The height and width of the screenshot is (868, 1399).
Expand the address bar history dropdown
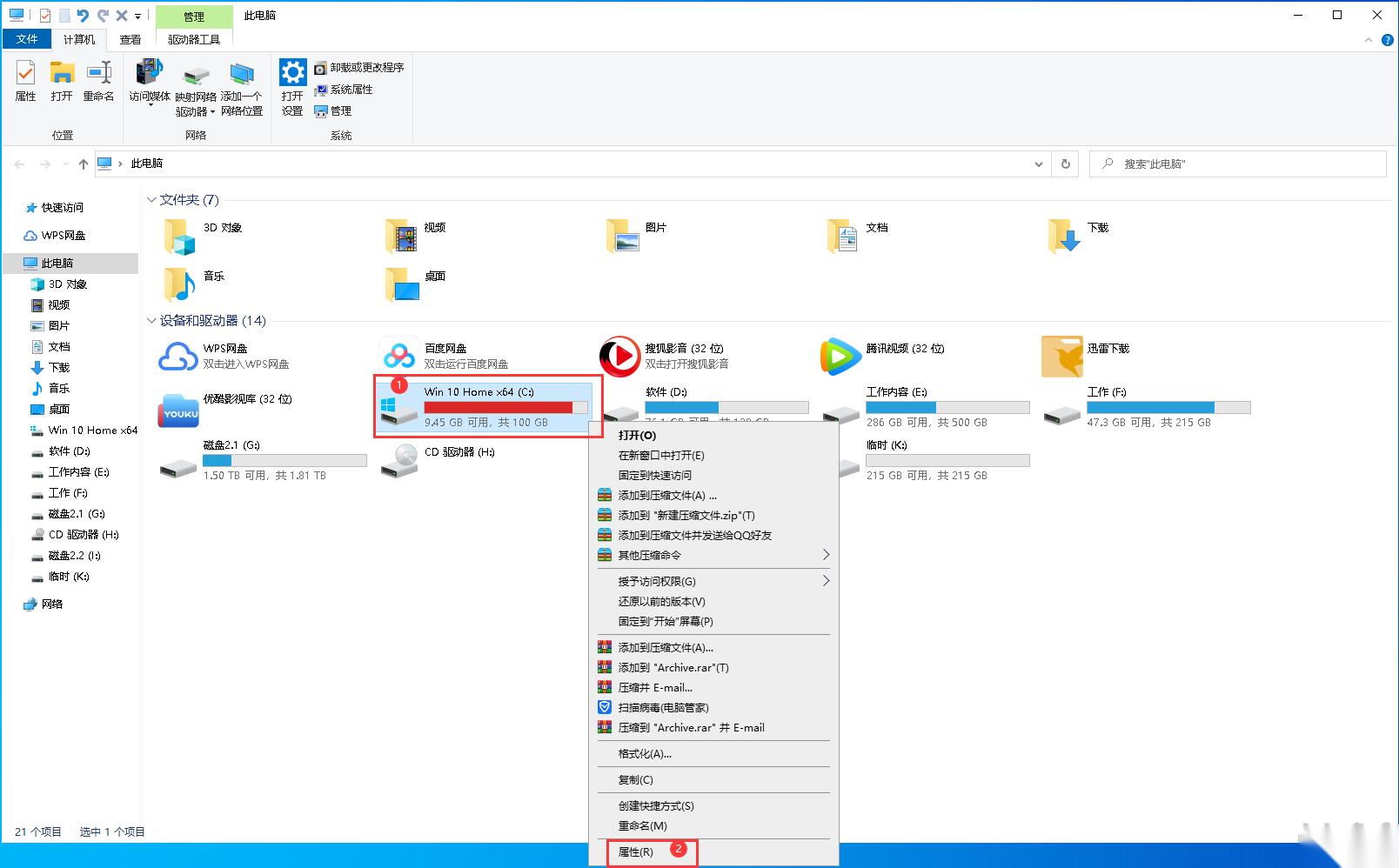coord(1038,164)
